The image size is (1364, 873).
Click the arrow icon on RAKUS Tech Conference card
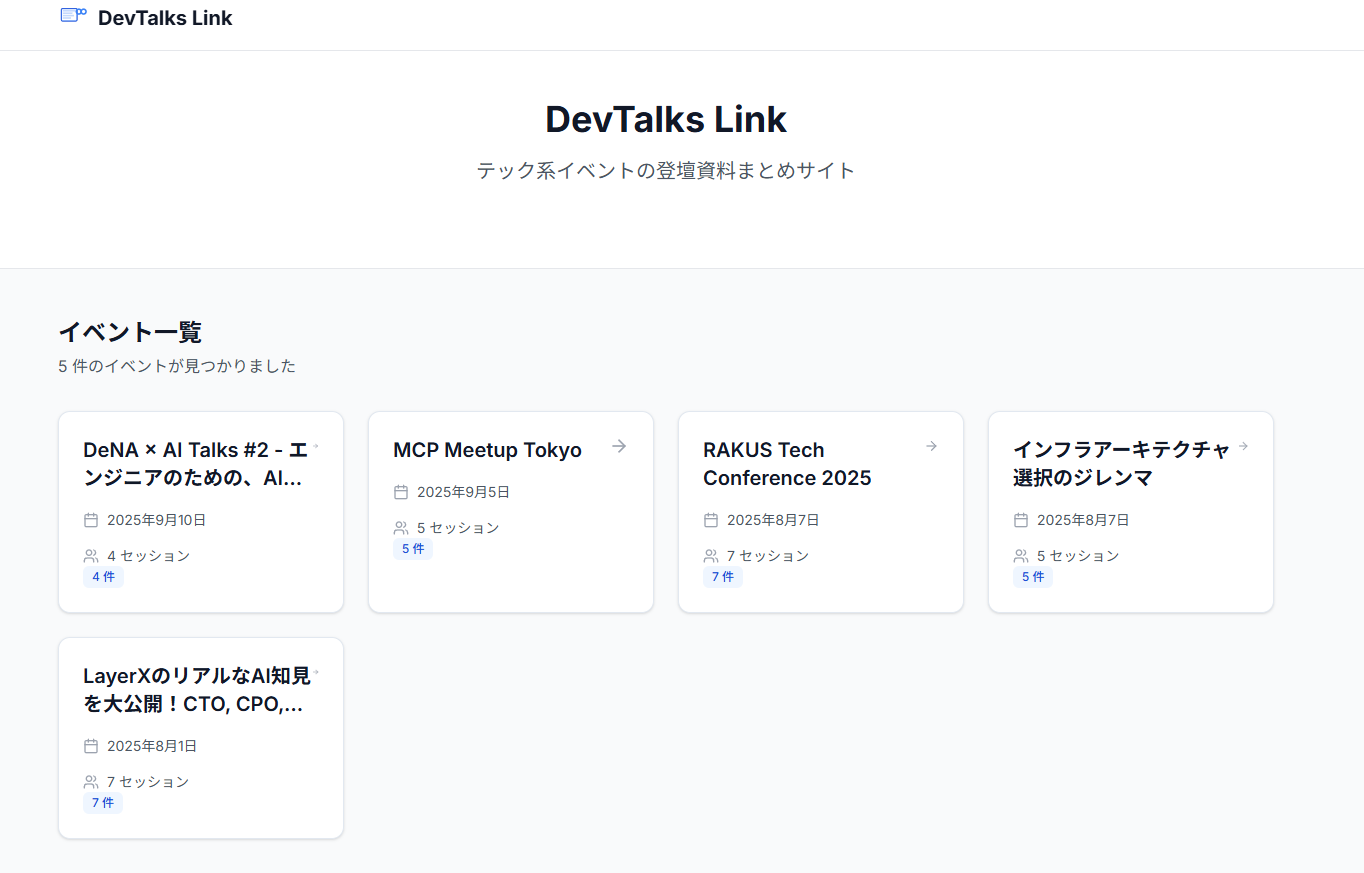coord(931,446)
